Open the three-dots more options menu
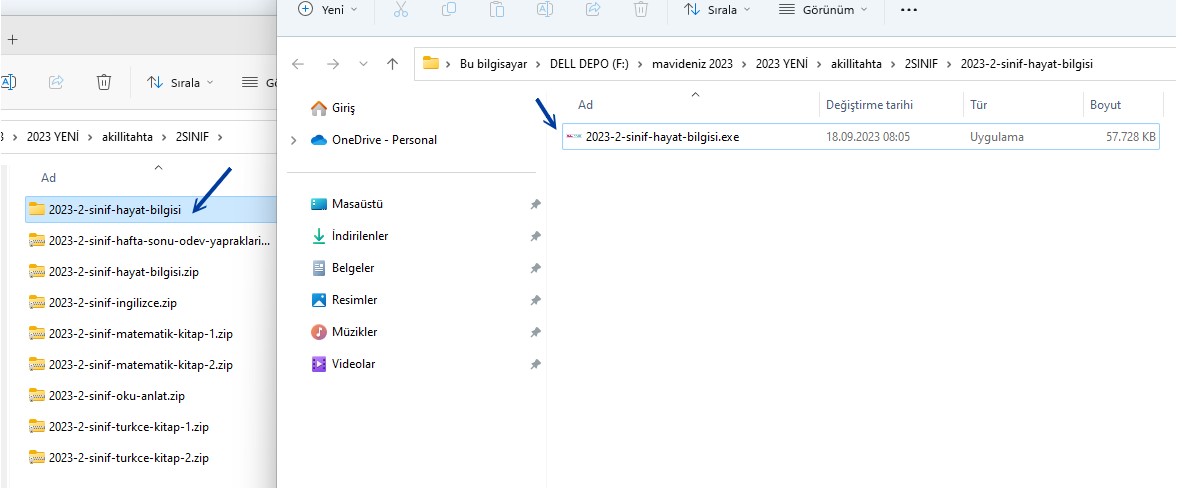The height and width of the screenshot is (501, 1182). [908, 9]
